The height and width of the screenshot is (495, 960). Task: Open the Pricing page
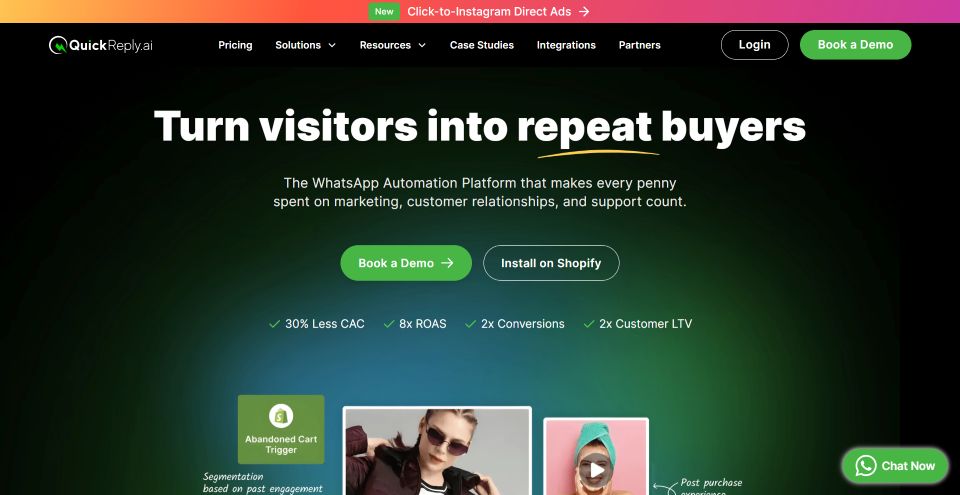point(235,45)
